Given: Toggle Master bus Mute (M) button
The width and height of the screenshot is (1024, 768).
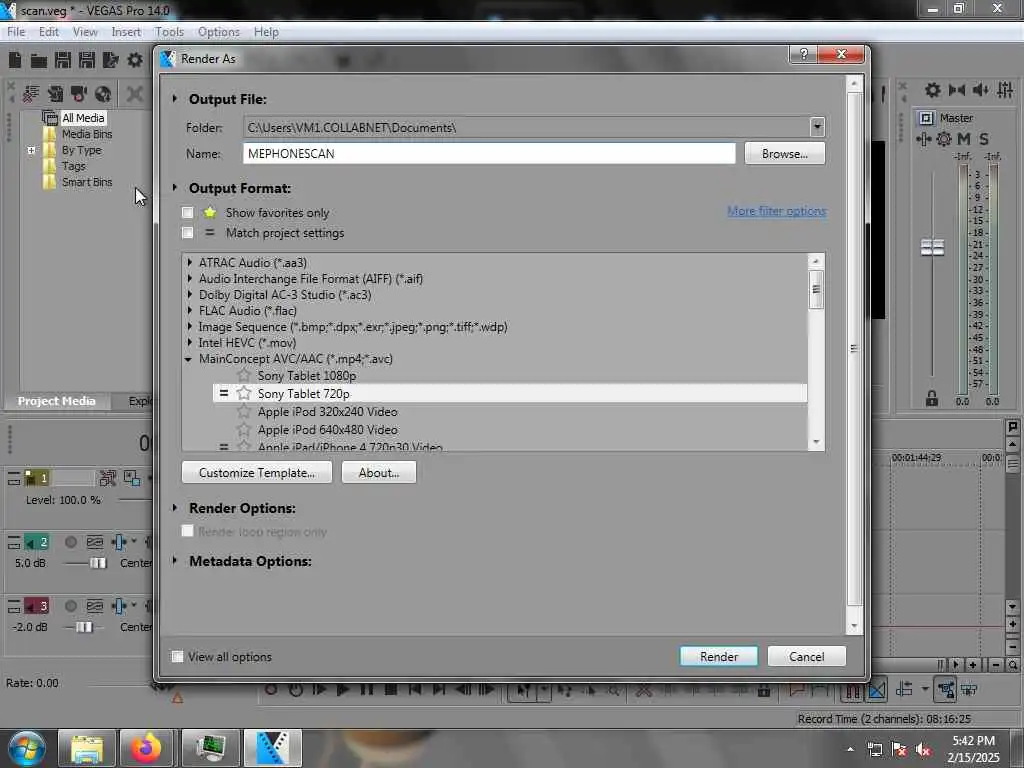Looking at the screenshot, I should [x=963, y=139].
